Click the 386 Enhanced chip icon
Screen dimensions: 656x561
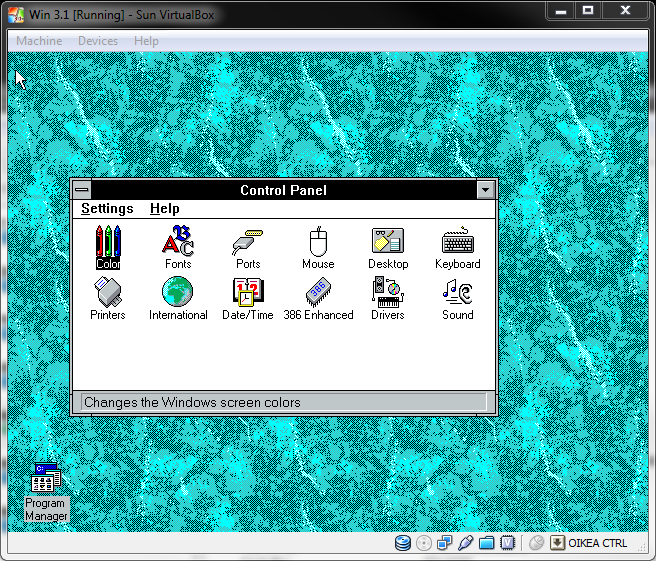pyautogui.click(x=318, y=298)
